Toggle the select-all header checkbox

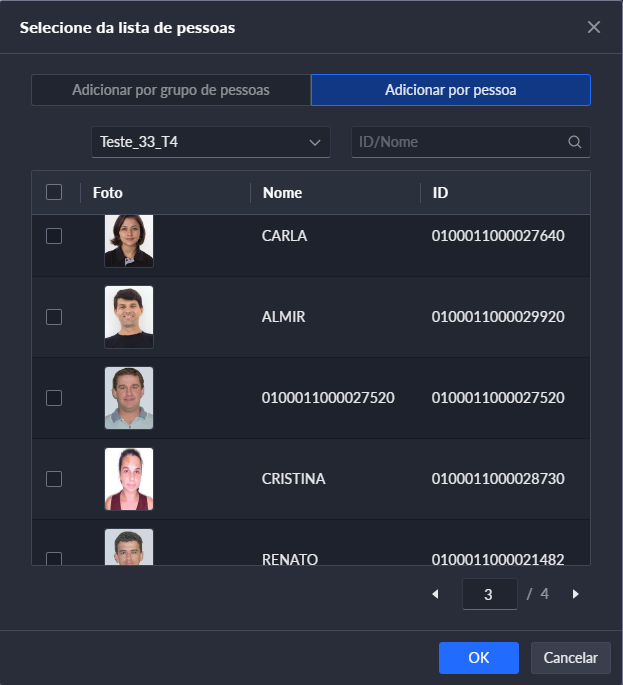tap(54, 192)
